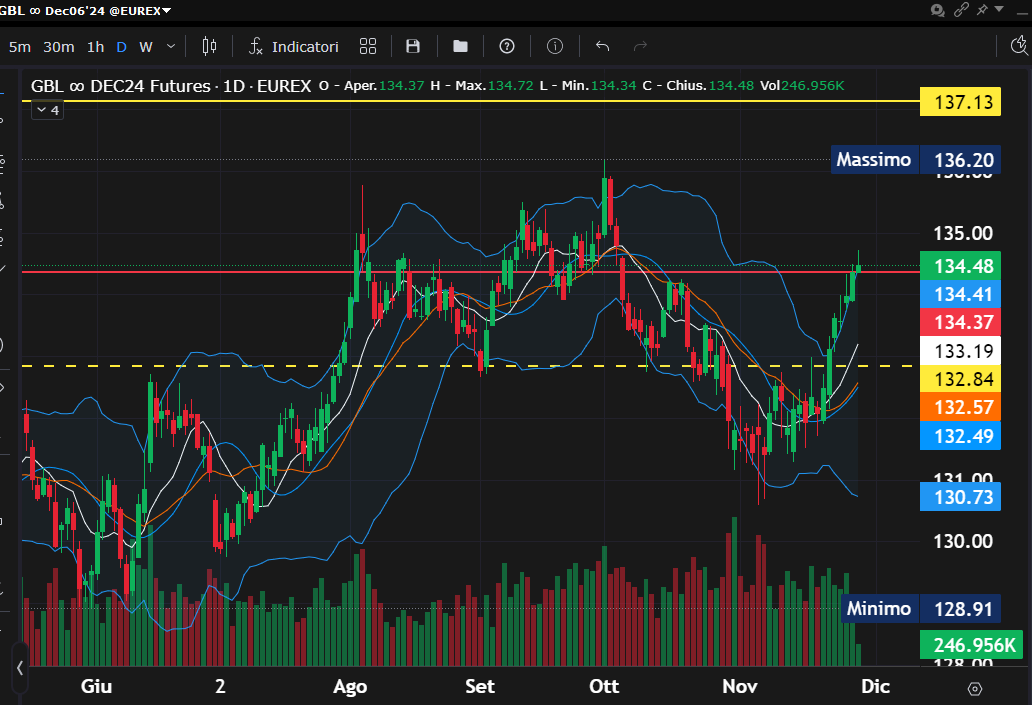Toggle the pin window icon
The image size is (1032, 705).
pos(984,10)
